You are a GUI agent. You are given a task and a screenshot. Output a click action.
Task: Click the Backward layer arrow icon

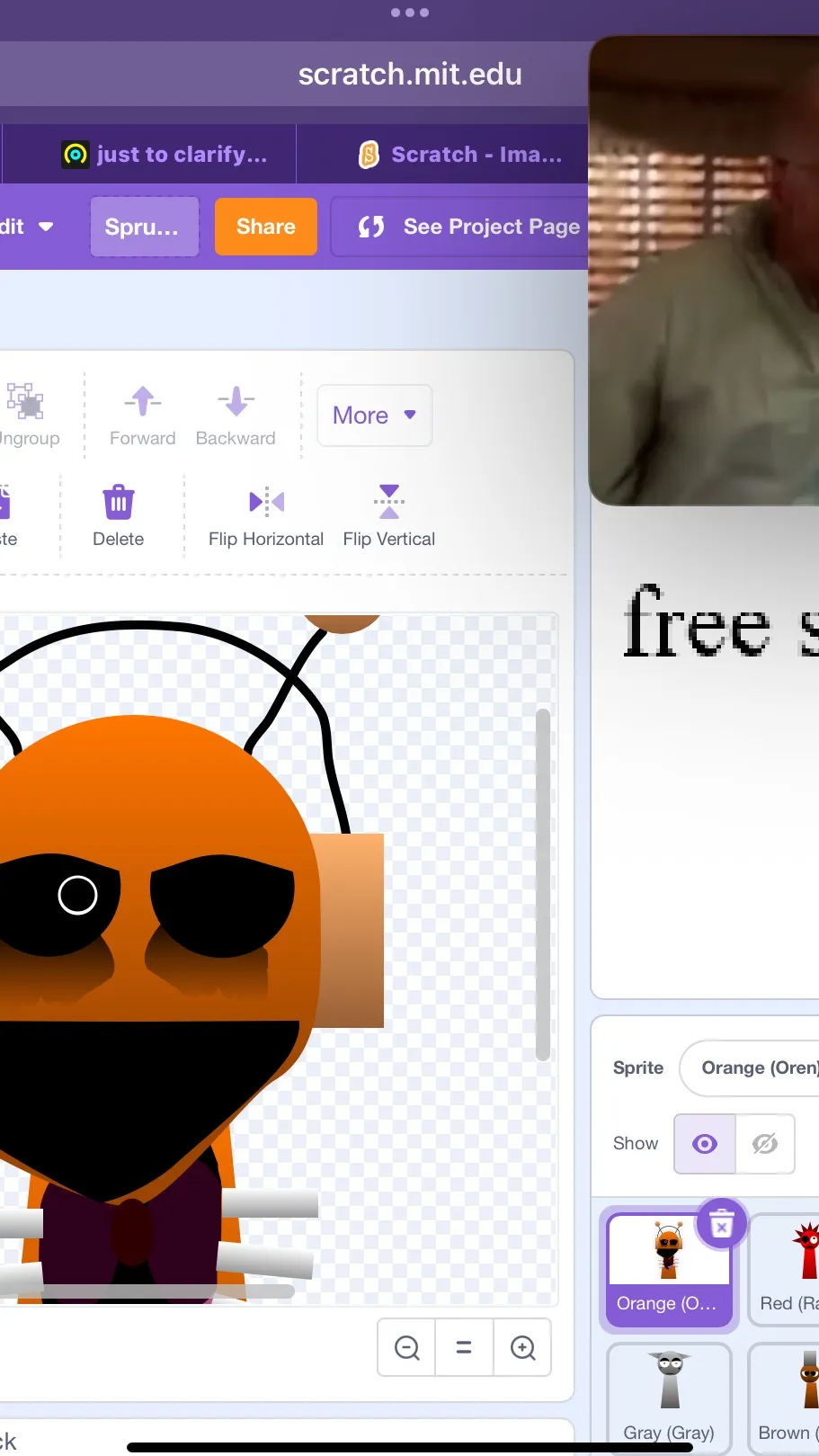pyautogui.click(x=236, y=401)
